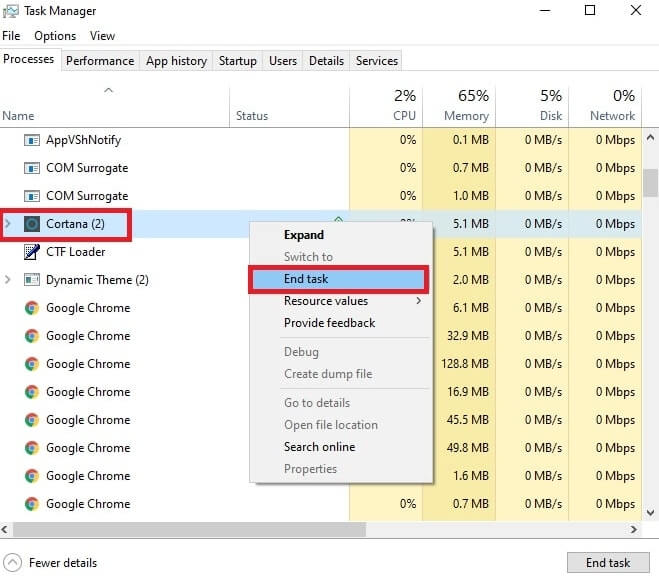Click the 1.6 MB memory value

click(x=471, y=476)
